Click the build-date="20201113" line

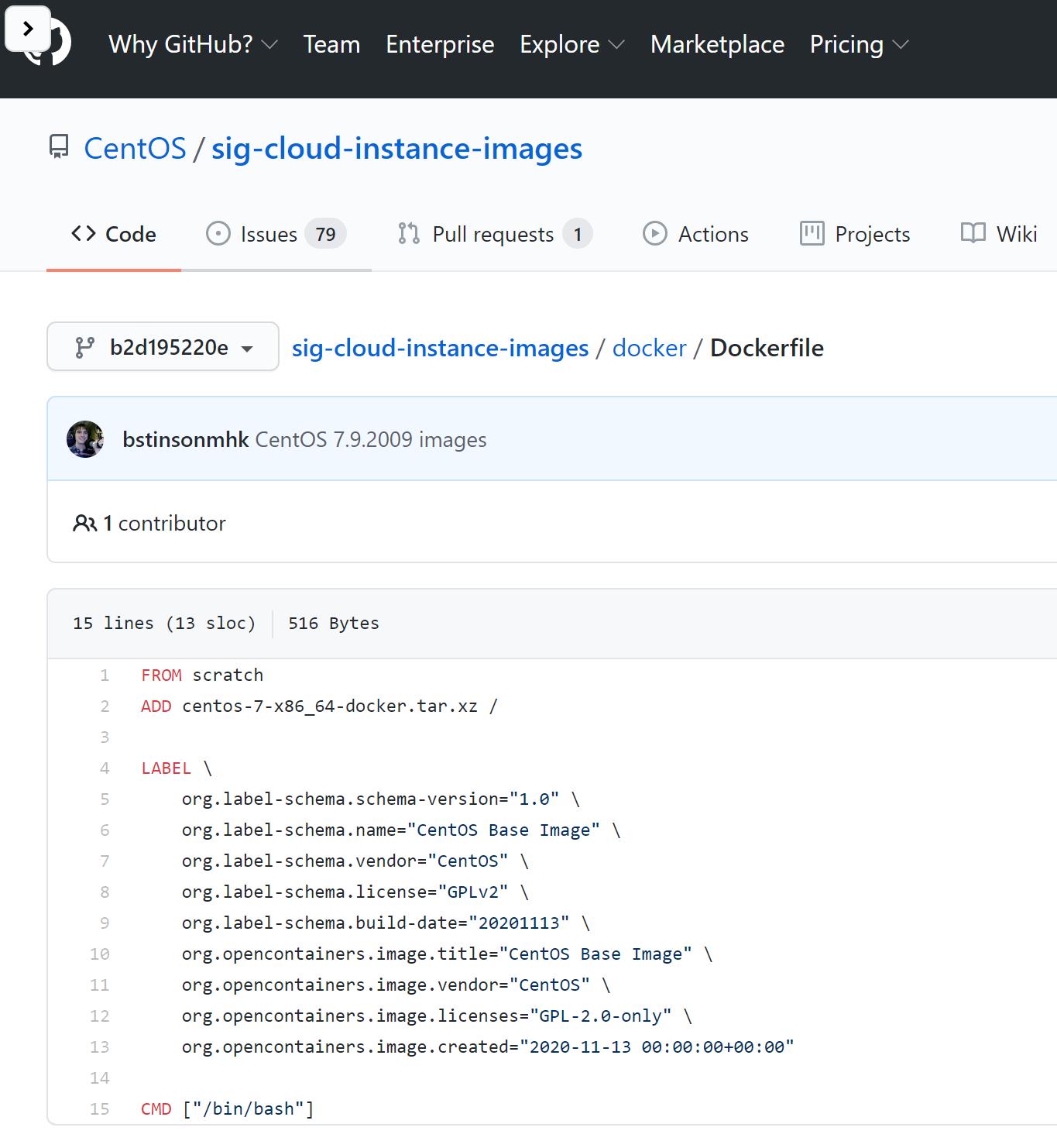click(386, 923)
